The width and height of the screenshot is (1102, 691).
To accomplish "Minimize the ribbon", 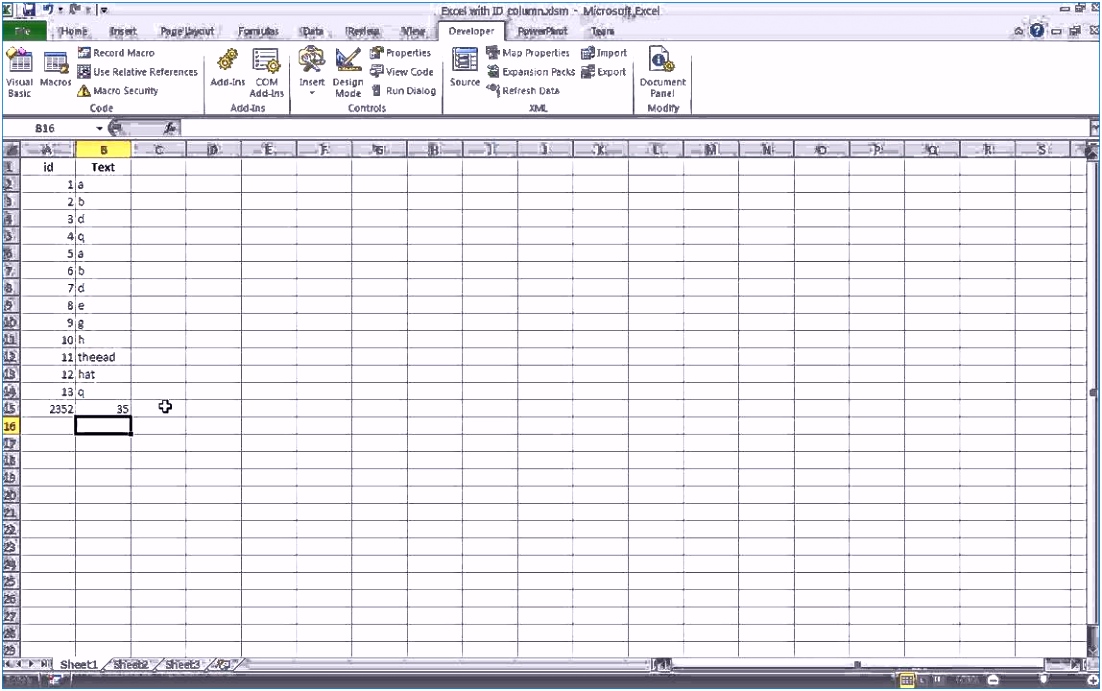I will [x=1018, y=32].
